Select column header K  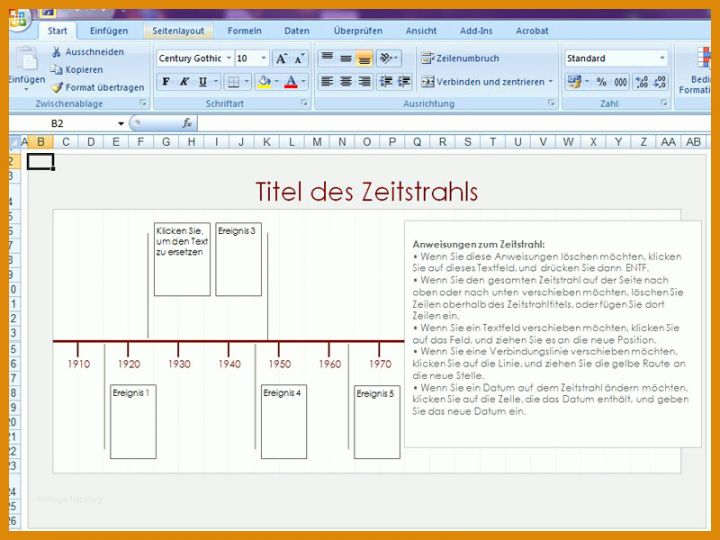266,142
